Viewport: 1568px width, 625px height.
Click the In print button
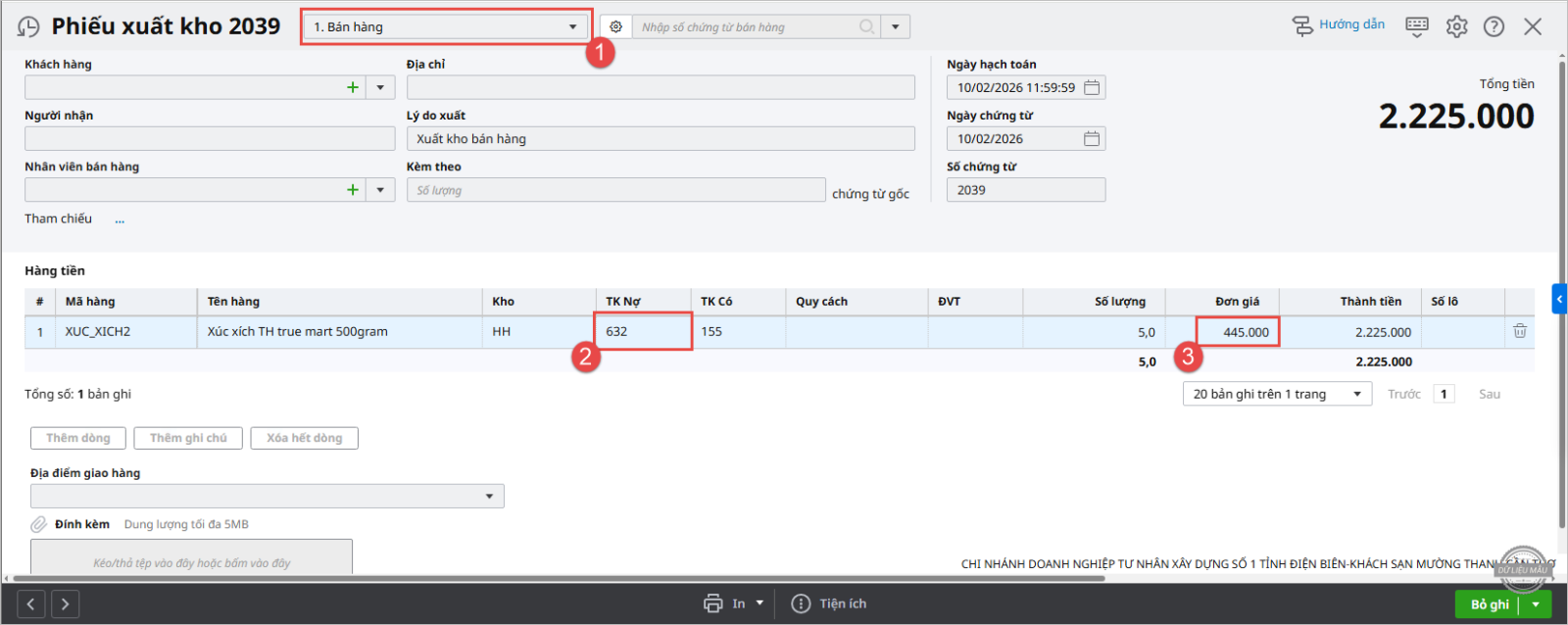[725, 603]
